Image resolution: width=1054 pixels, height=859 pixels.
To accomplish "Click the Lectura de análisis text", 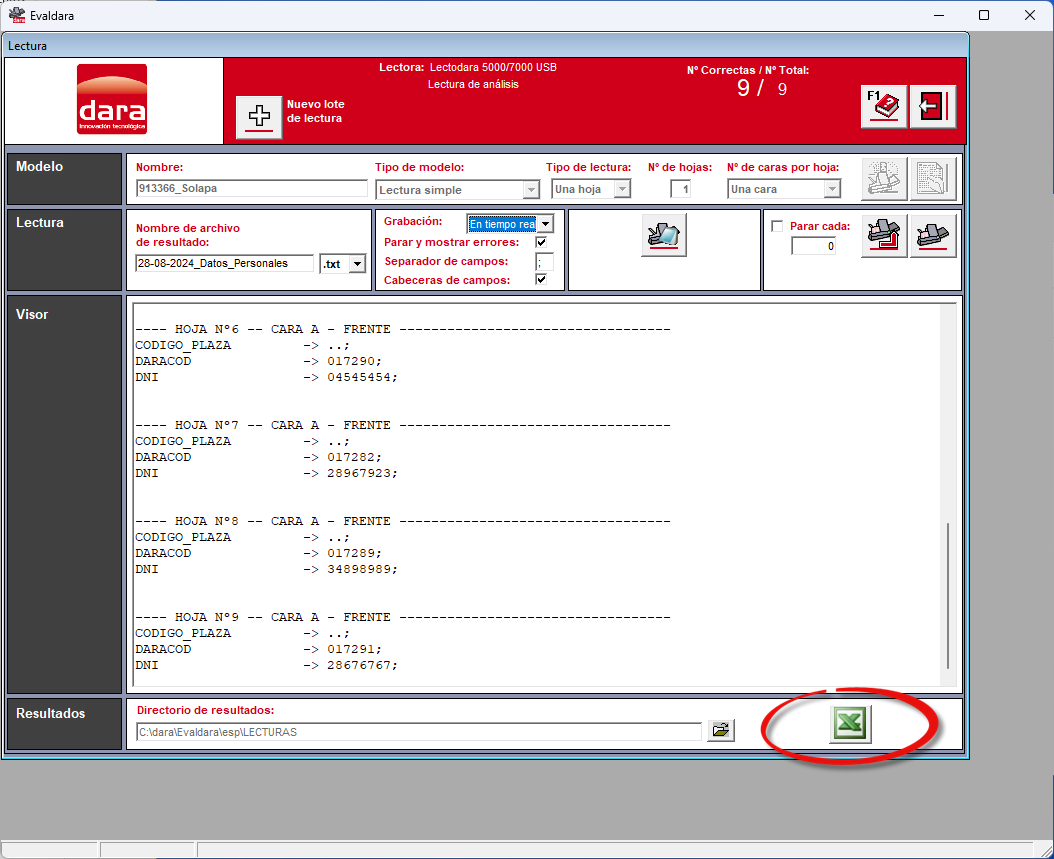I will (x=473, y=84).
